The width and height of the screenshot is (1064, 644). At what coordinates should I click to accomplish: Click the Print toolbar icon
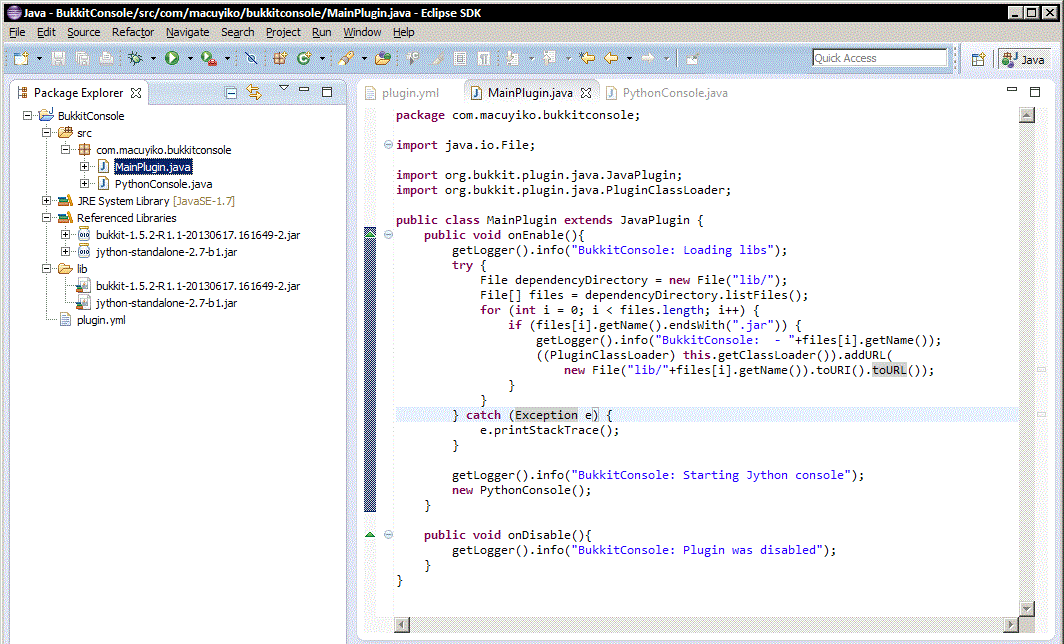click(106, 58)
